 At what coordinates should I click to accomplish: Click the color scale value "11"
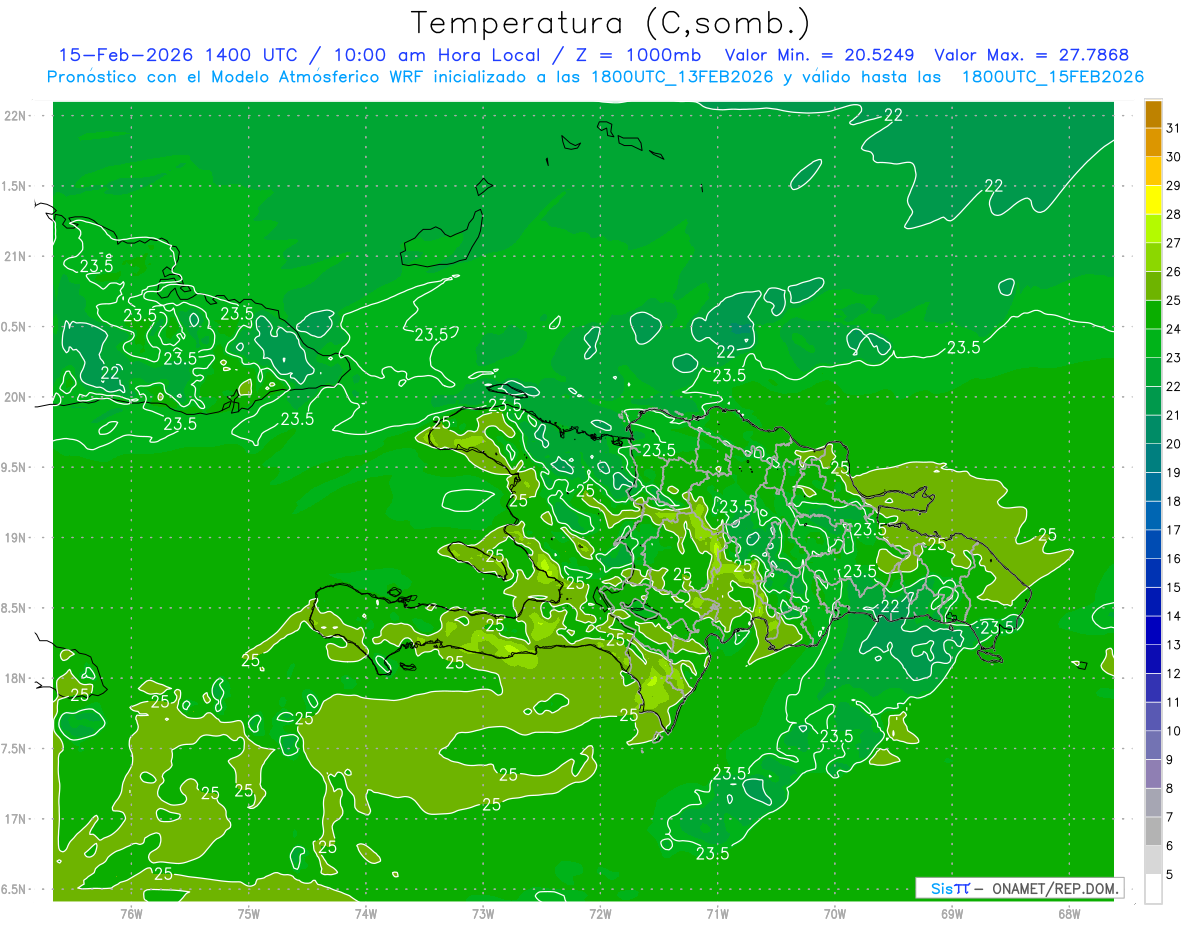pos(1174,703)
